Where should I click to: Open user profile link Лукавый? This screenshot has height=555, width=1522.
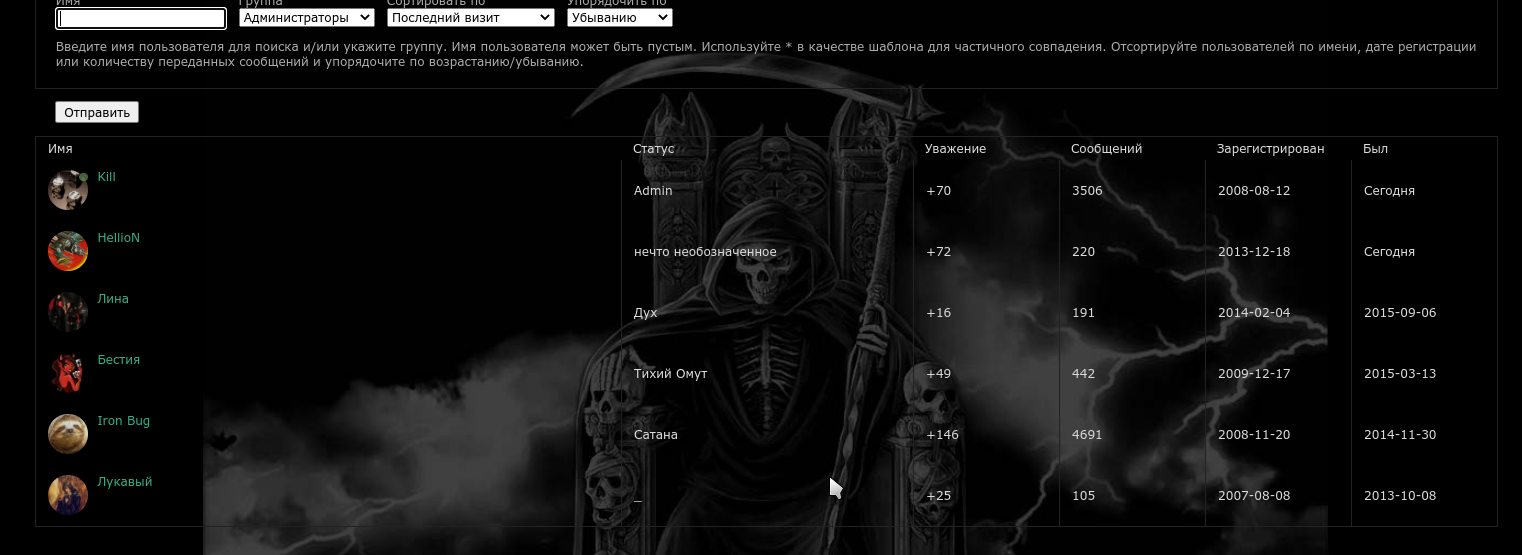click(x=125, y=482)
